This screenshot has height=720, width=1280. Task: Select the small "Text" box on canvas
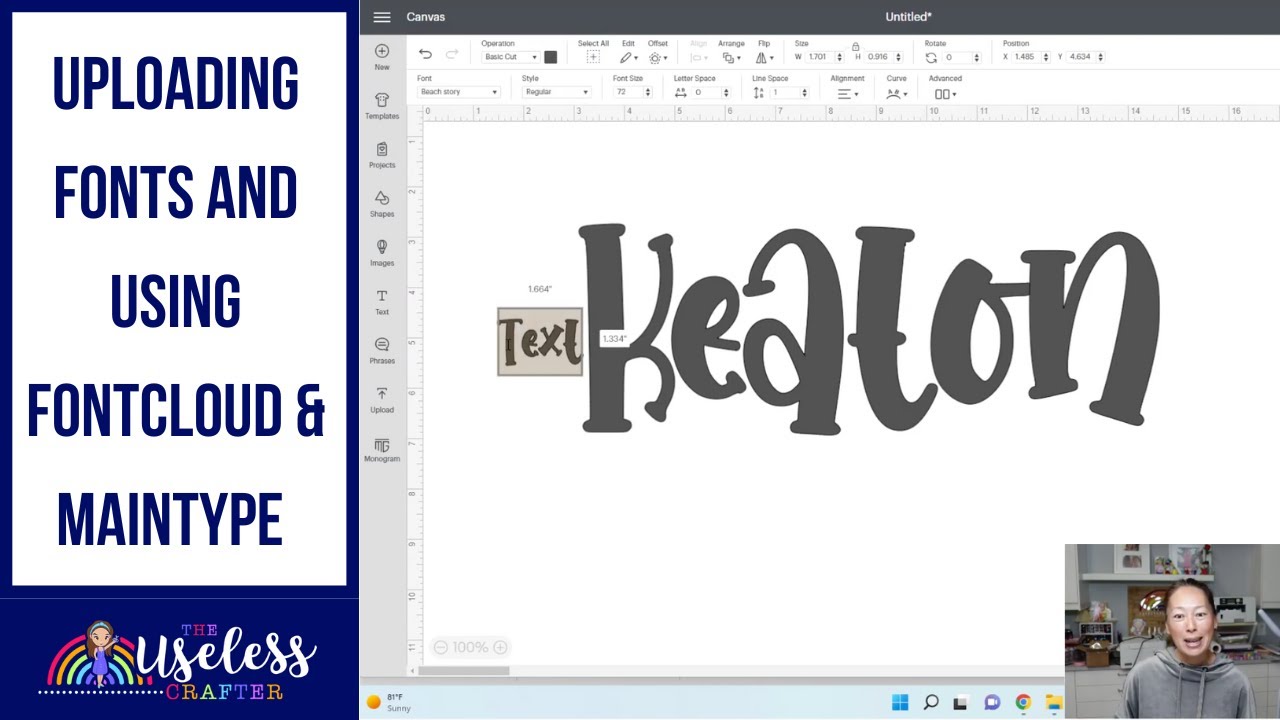click(540, 342)
